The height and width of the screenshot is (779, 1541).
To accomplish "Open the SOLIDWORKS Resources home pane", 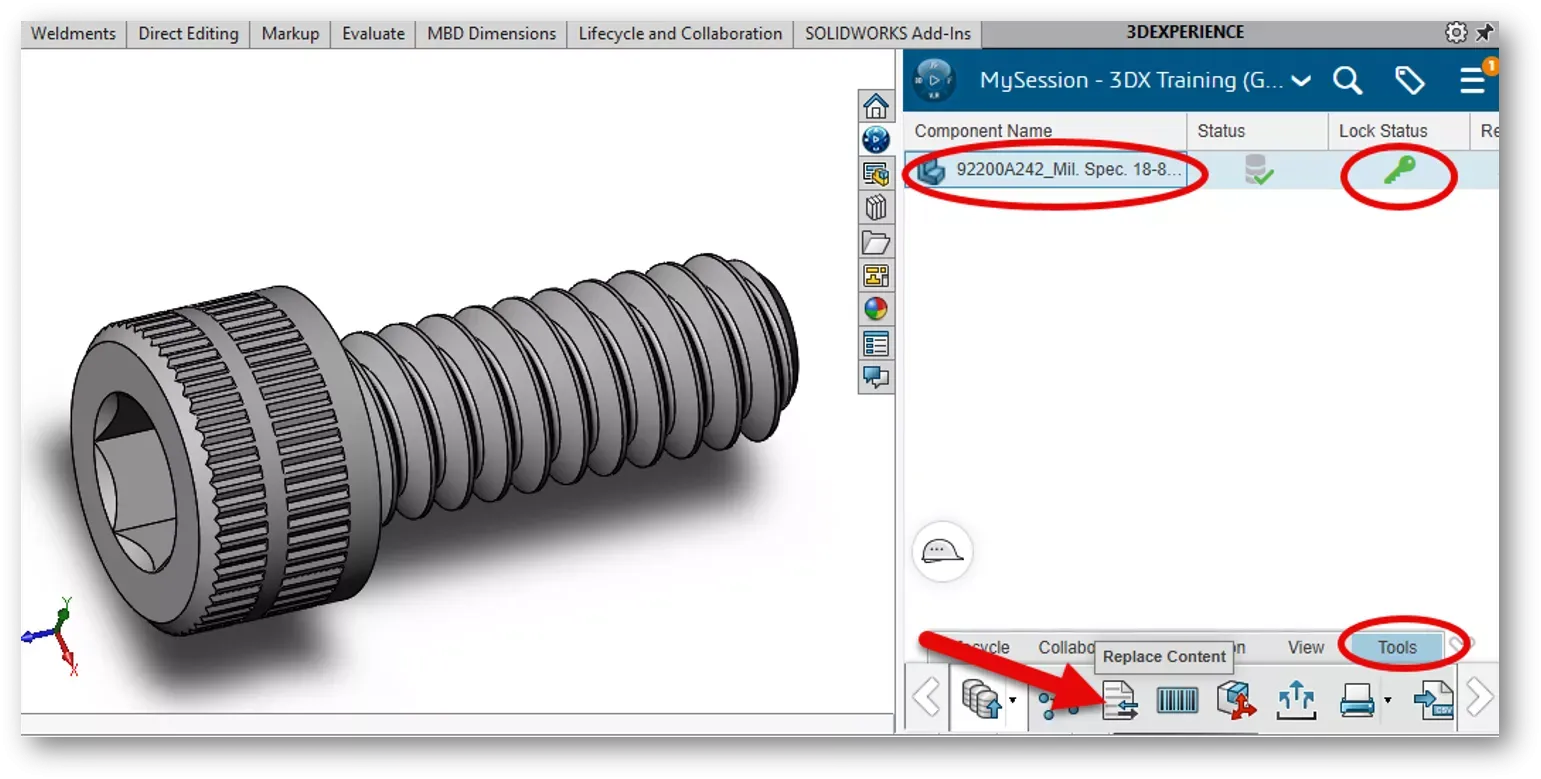I will coord(876,106).
